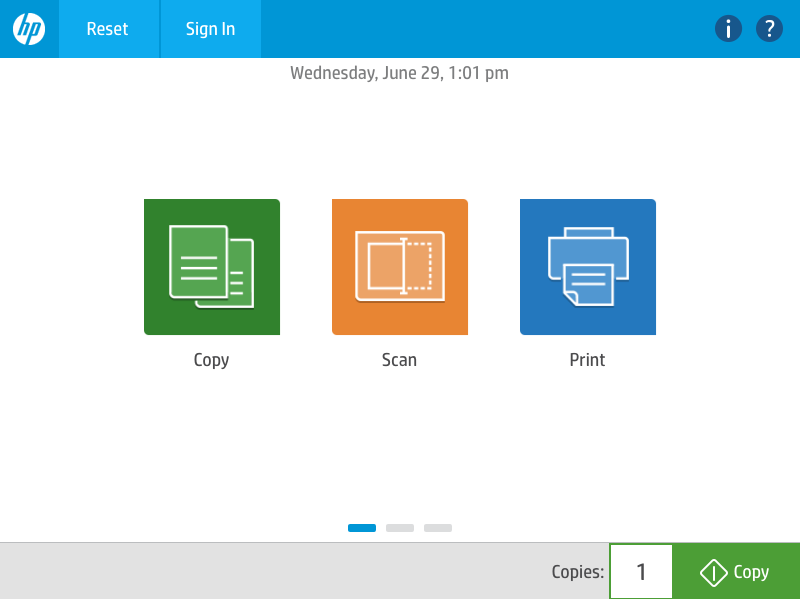Viewport: 800px width, 599px height.
Task: Tap the Copy label under green tile
Action: [212, 360]
